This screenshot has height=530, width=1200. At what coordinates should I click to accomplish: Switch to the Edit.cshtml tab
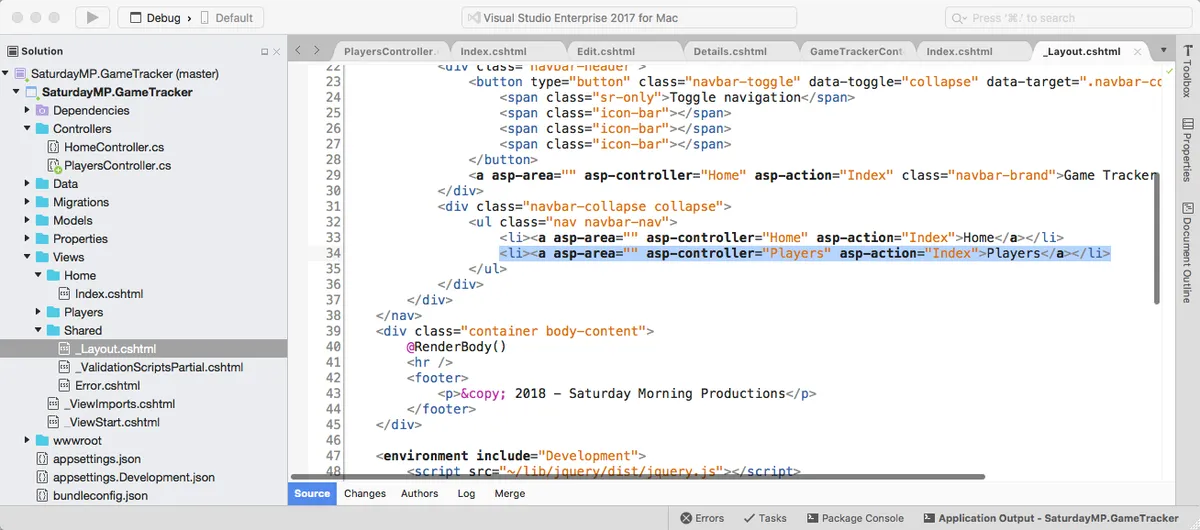pos(606,51)
